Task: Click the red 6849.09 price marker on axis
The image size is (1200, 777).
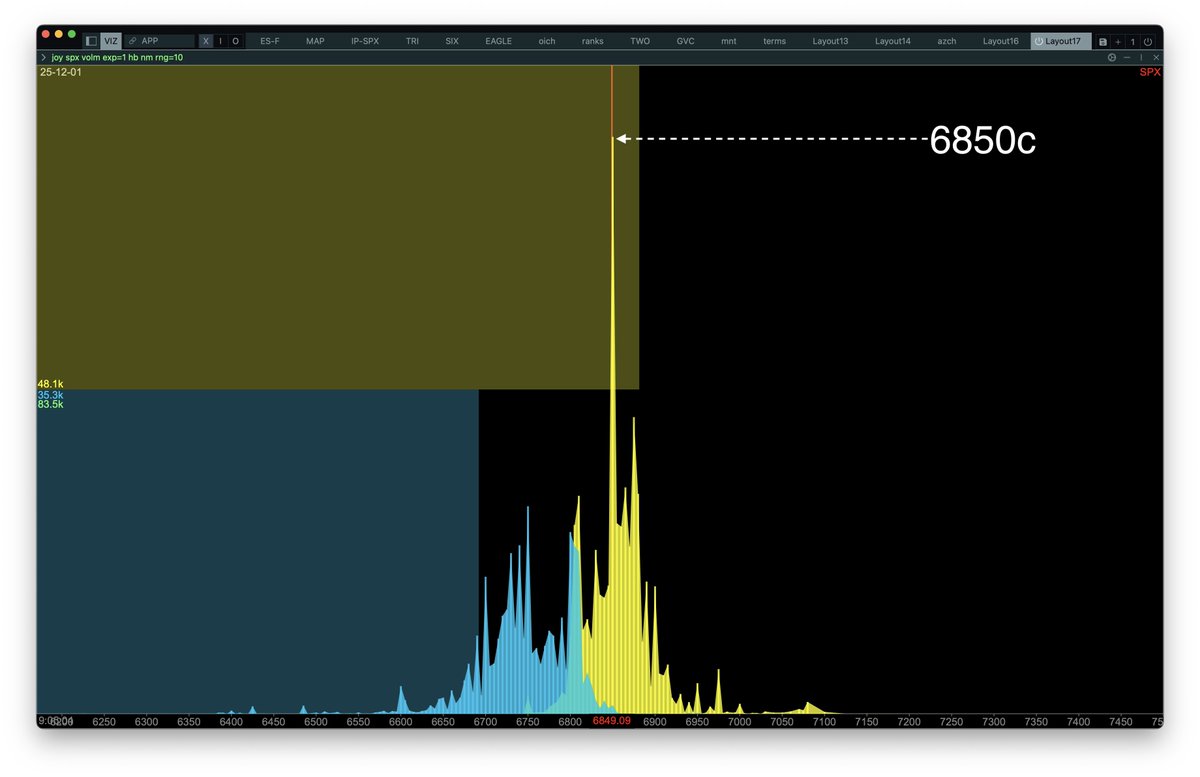Action: [x=611, y=721]
